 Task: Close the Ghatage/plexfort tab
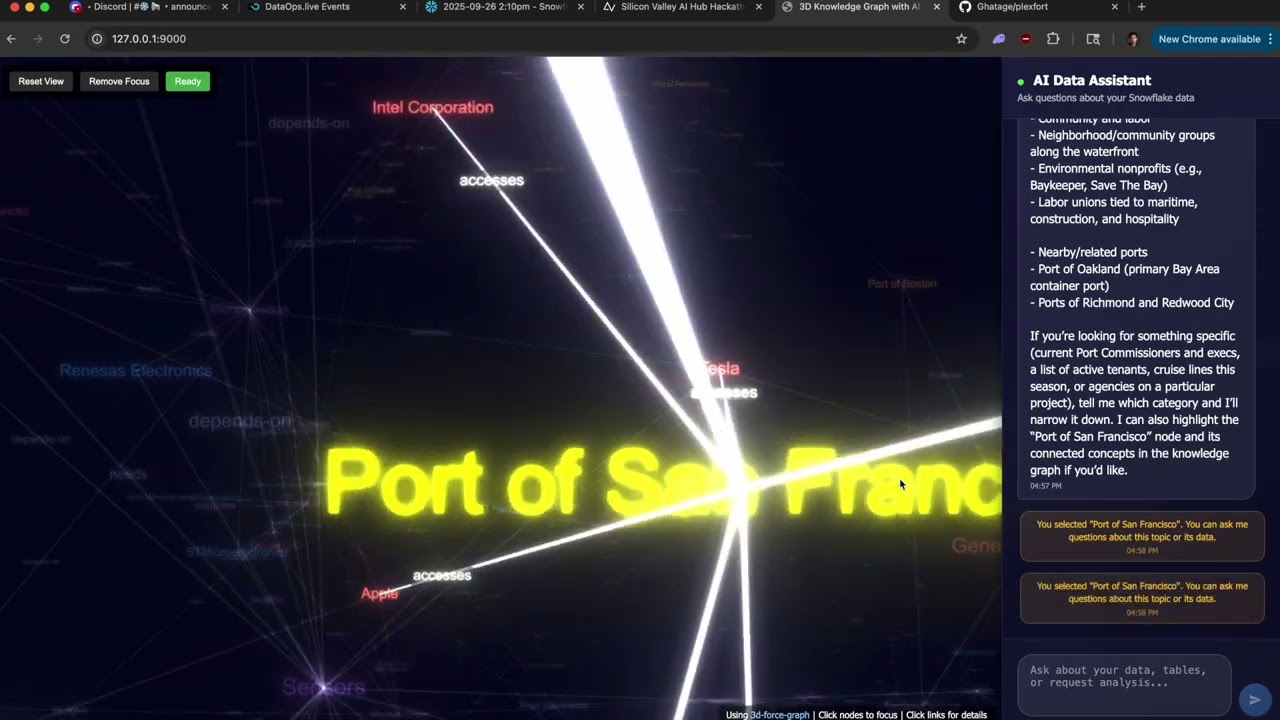coord(1114,7)
